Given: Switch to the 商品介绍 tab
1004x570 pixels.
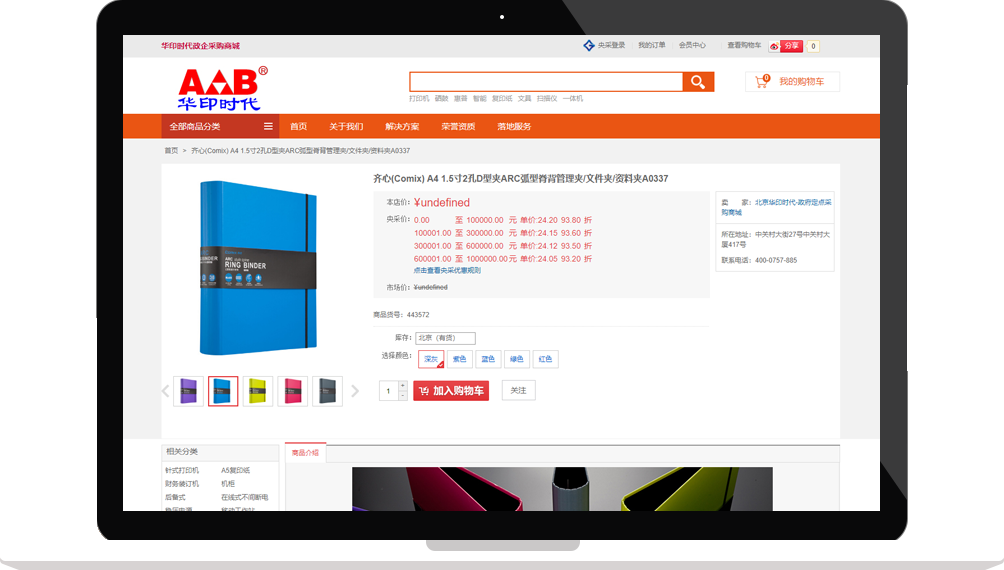Looking at the screenshot, I should [x=305, y=453].
